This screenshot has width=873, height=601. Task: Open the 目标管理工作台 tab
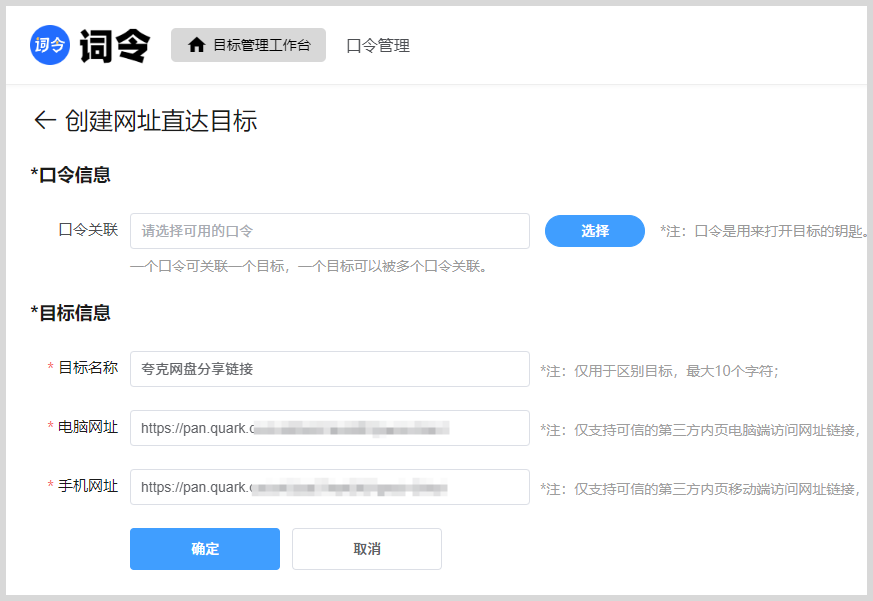pos(248,45)
